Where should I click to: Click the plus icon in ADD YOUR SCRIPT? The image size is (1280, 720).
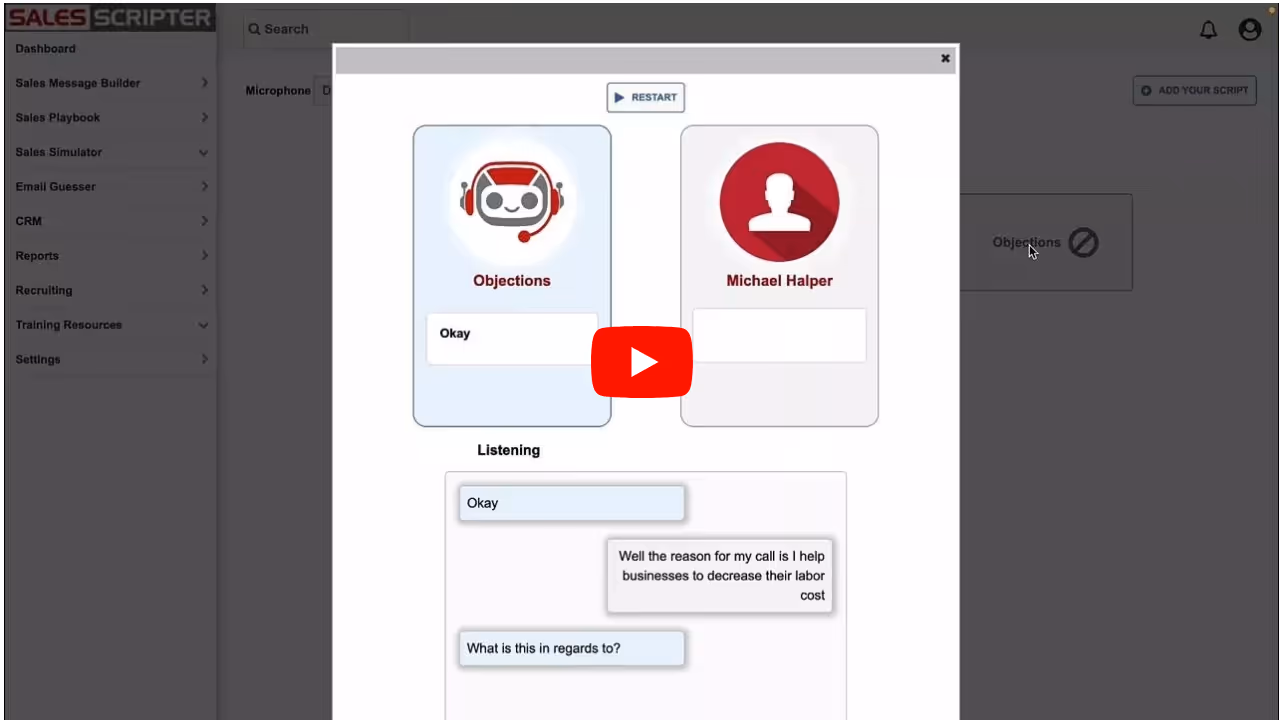(x=1146, y=90)
